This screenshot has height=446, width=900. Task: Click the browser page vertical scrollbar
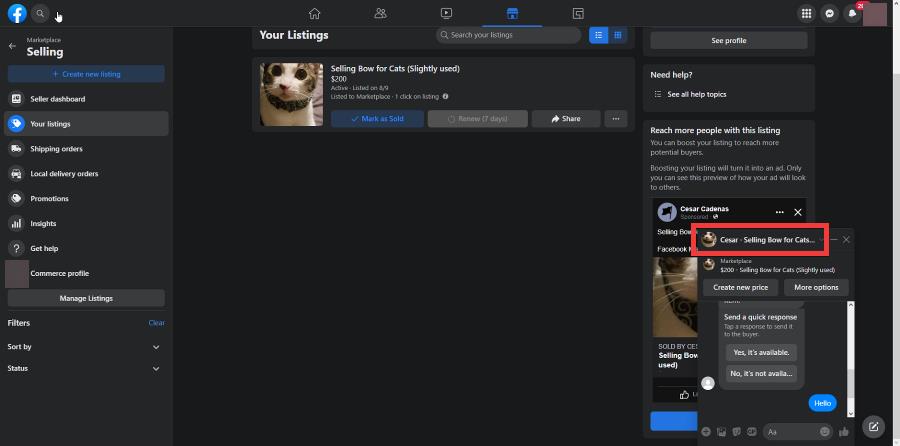[x=895, y=223]
